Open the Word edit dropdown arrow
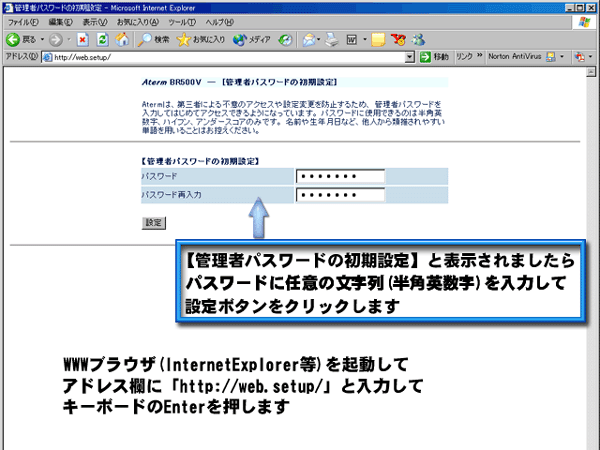This screenshot has height=450, width=600. pyautogui.click(x=365, y=39)
